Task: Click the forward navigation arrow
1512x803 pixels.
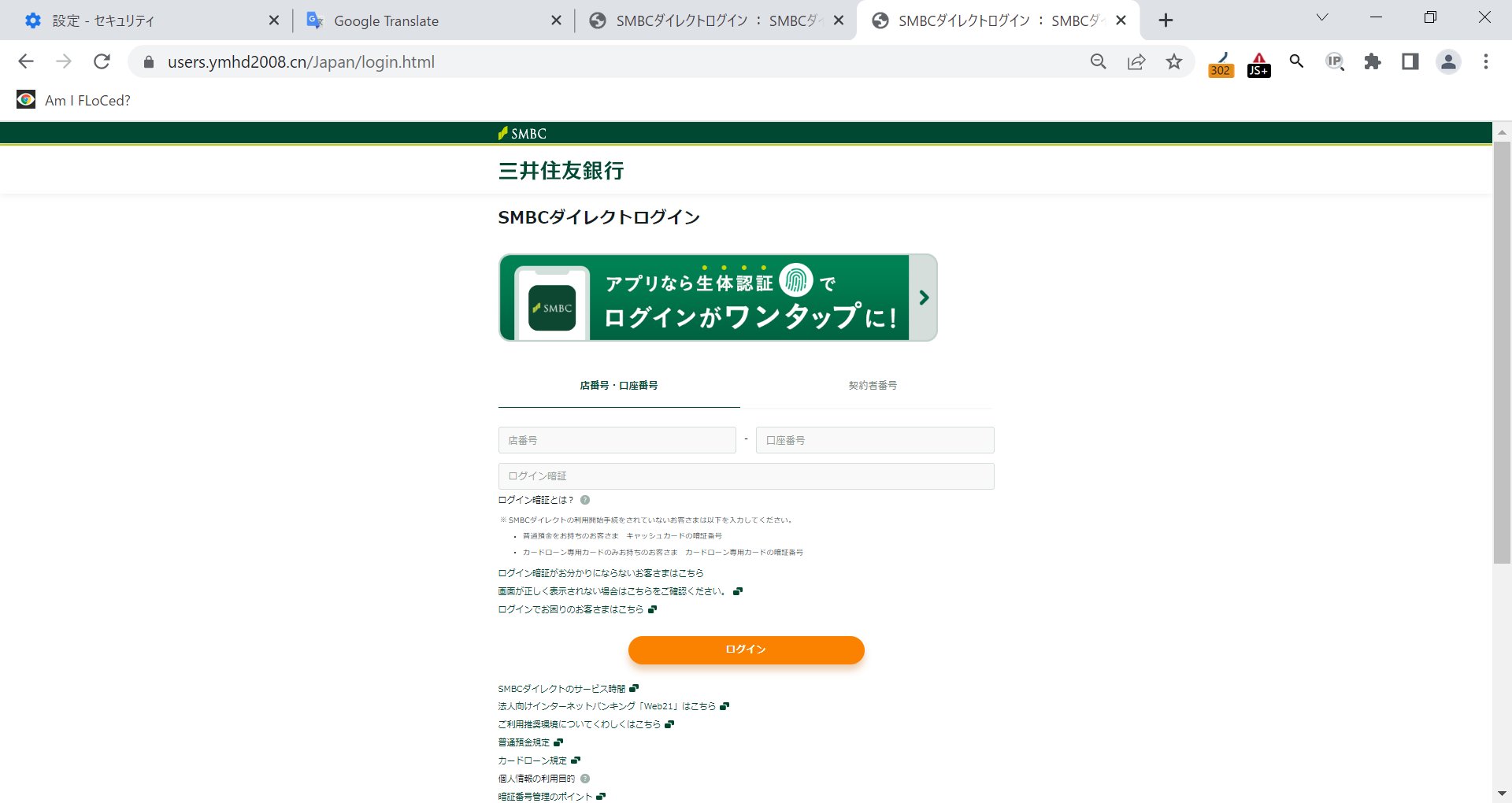Action: click(64, 61)
